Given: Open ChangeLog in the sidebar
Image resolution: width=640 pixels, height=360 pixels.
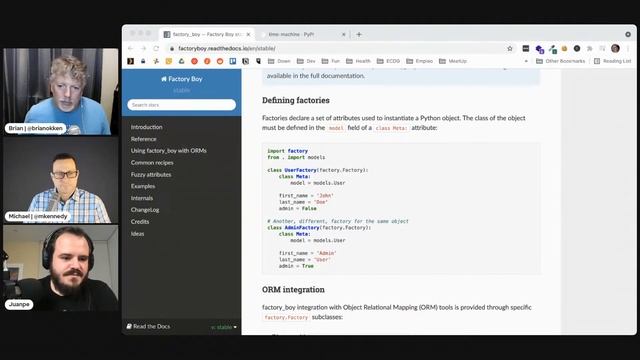Looking at the screenshot, I should pos(145,210).
